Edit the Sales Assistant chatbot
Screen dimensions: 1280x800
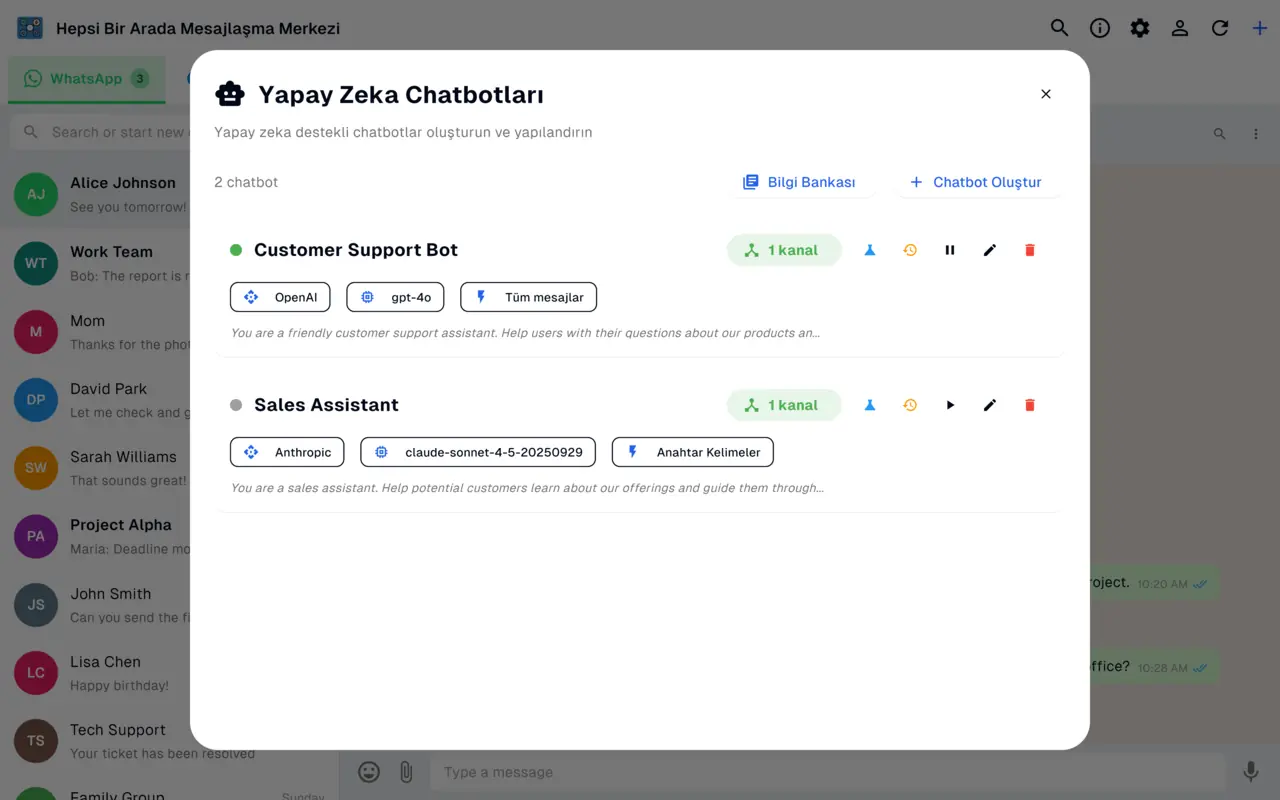pos(990,405)
